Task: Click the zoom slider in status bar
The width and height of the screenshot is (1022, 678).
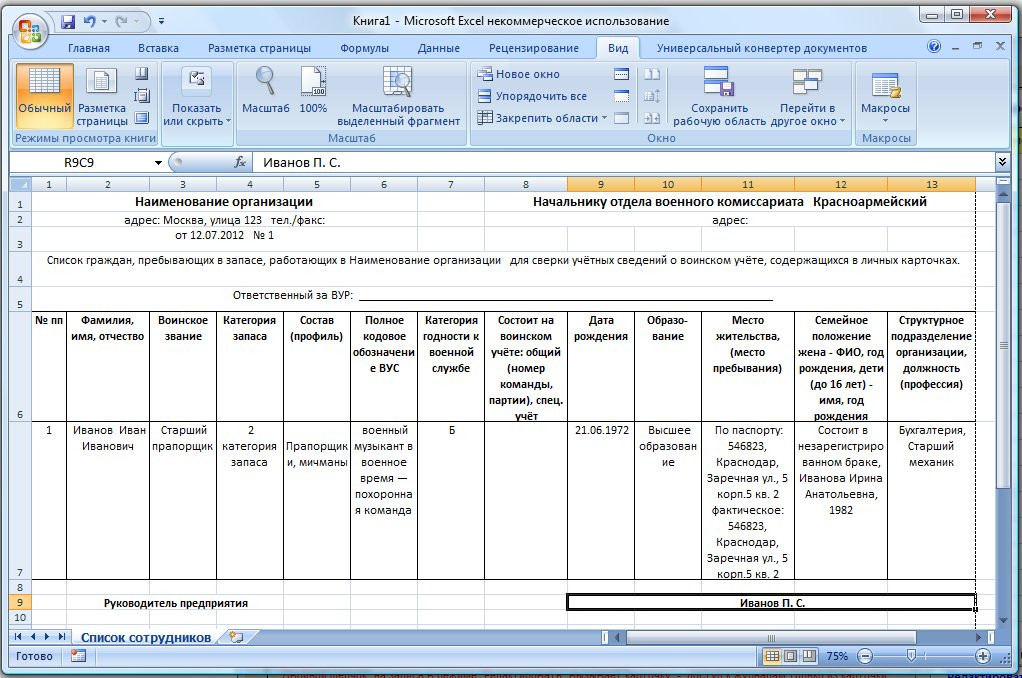Action: pyautogui.click(x=910, y=657)
